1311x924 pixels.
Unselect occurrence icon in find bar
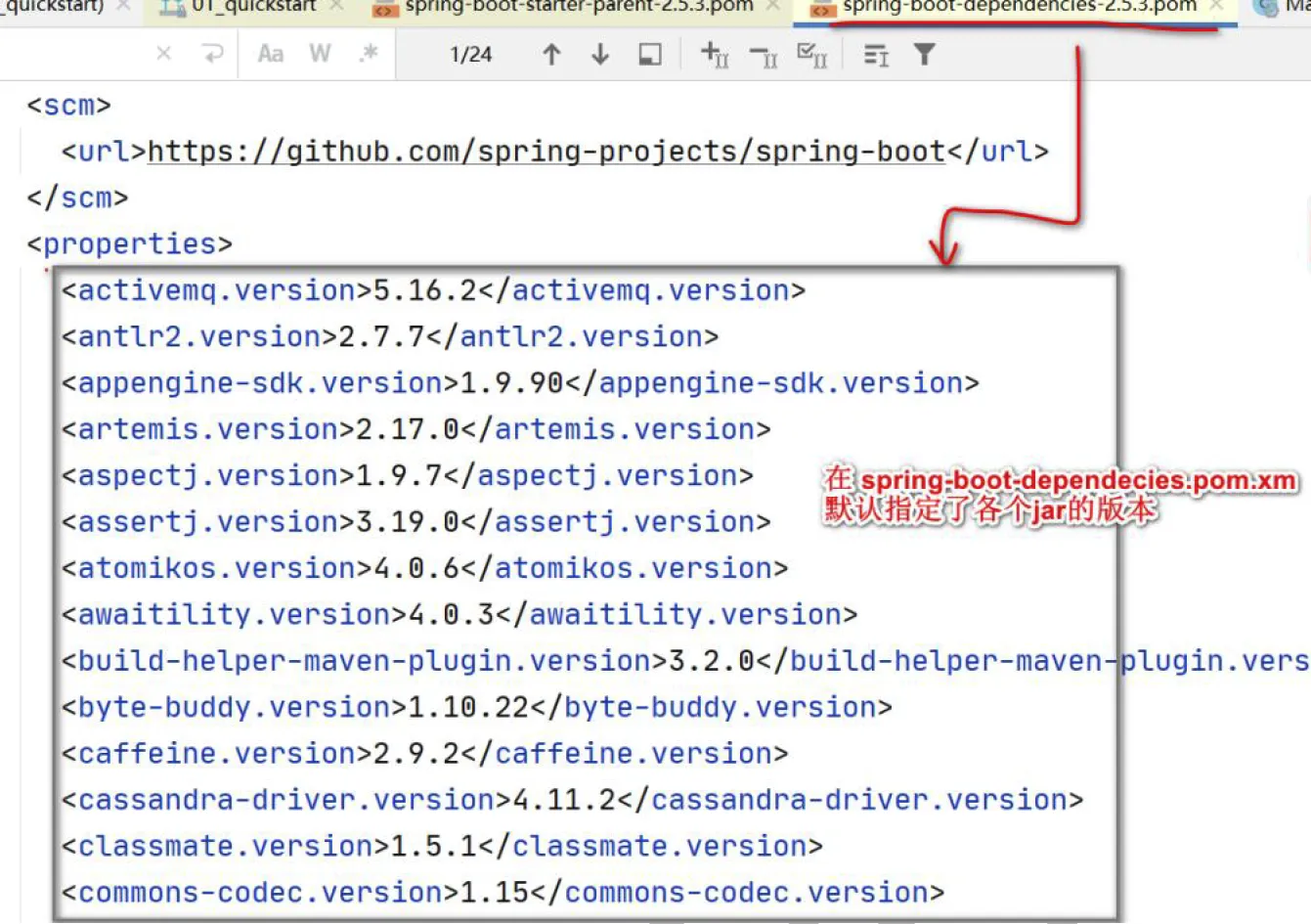point(764,57)
